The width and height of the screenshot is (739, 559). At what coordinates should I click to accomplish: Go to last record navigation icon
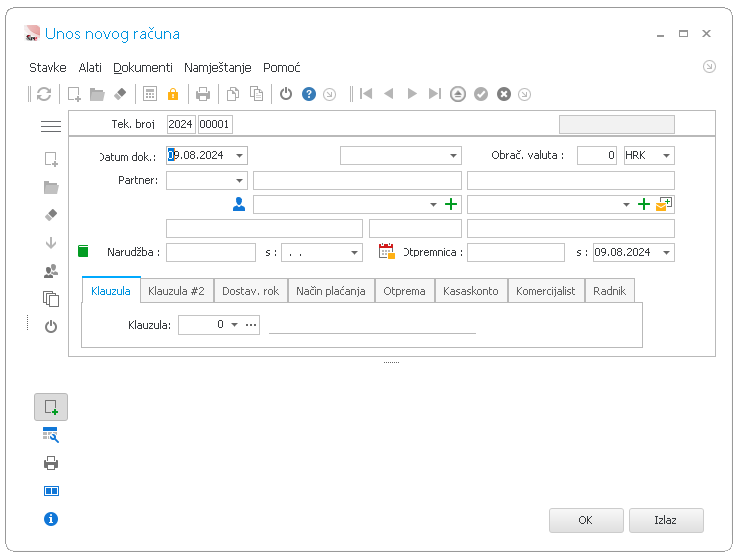[x=435, y=94]
